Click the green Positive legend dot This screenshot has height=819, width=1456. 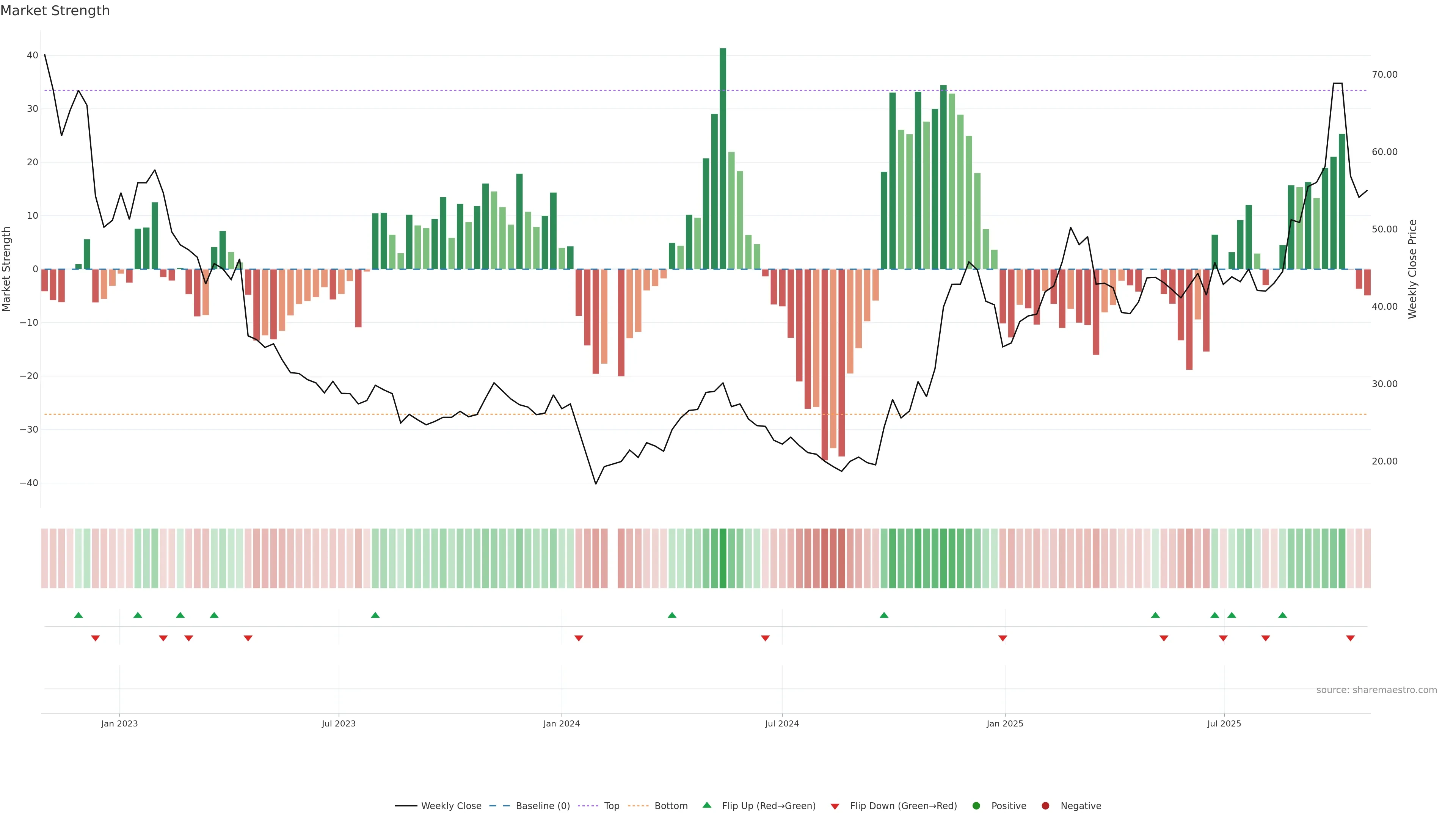pyautogui.click(x=976, y=805)
